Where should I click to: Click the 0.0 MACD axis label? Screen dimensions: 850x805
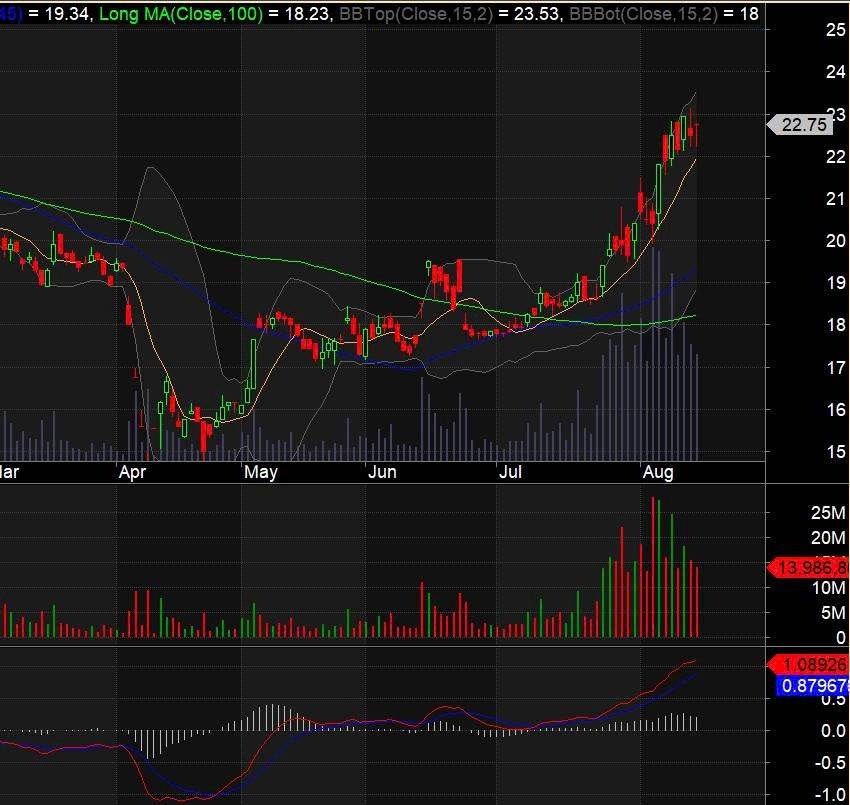pyautogui.click(x=833, y=731)
